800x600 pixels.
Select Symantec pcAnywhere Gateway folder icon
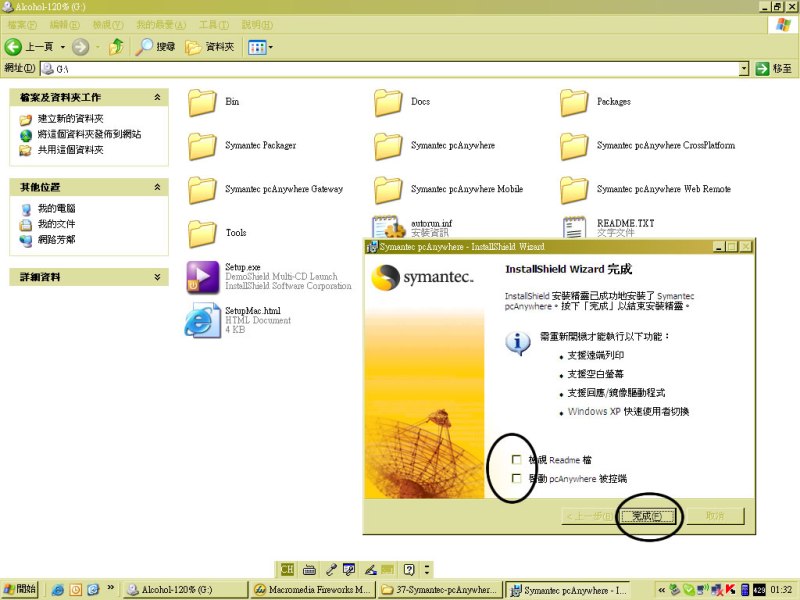pos(202,190)
